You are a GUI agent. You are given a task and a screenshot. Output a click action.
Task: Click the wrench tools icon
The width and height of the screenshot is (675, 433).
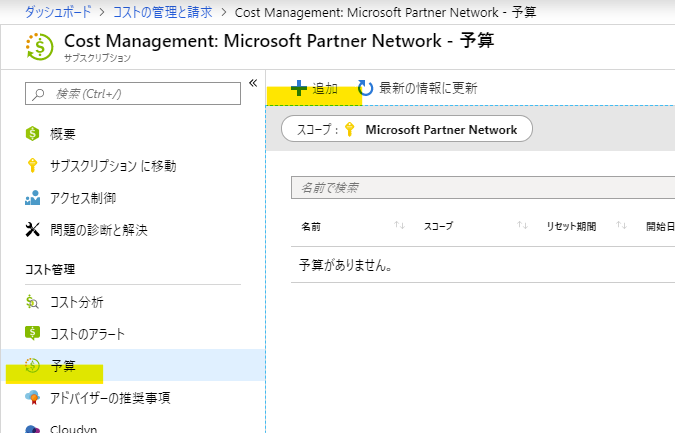click(32, 229)
